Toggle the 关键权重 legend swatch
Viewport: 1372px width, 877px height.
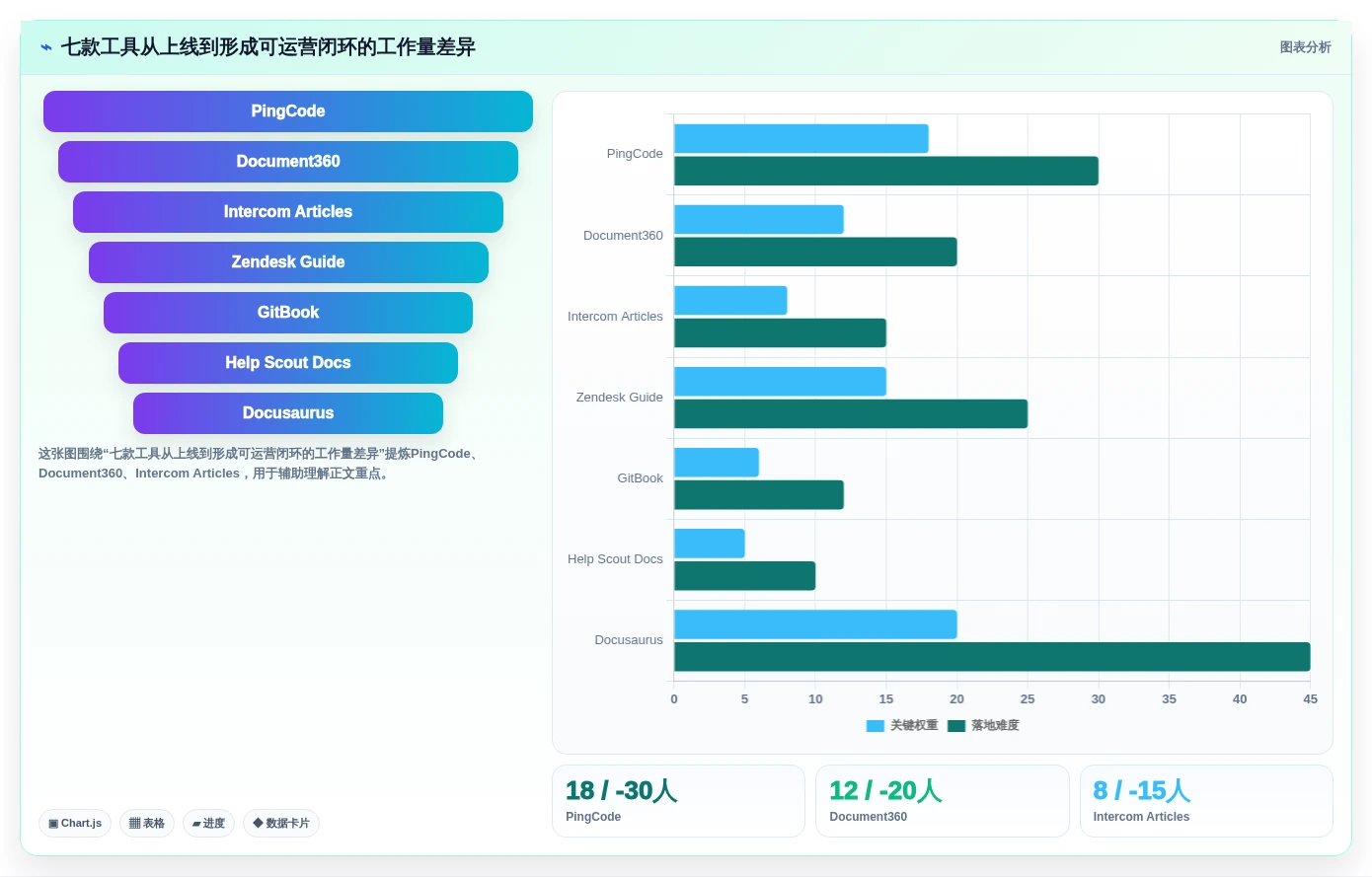(x=876, y=726)
